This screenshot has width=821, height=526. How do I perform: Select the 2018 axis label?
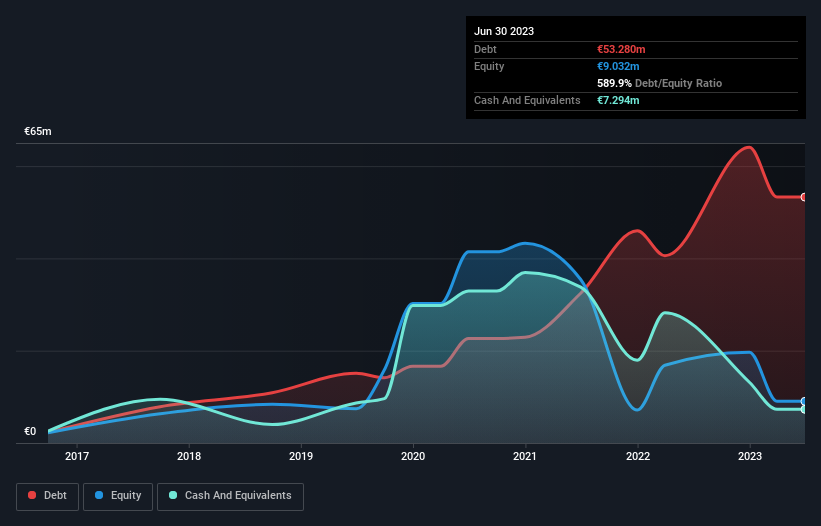tap(189, 456)
